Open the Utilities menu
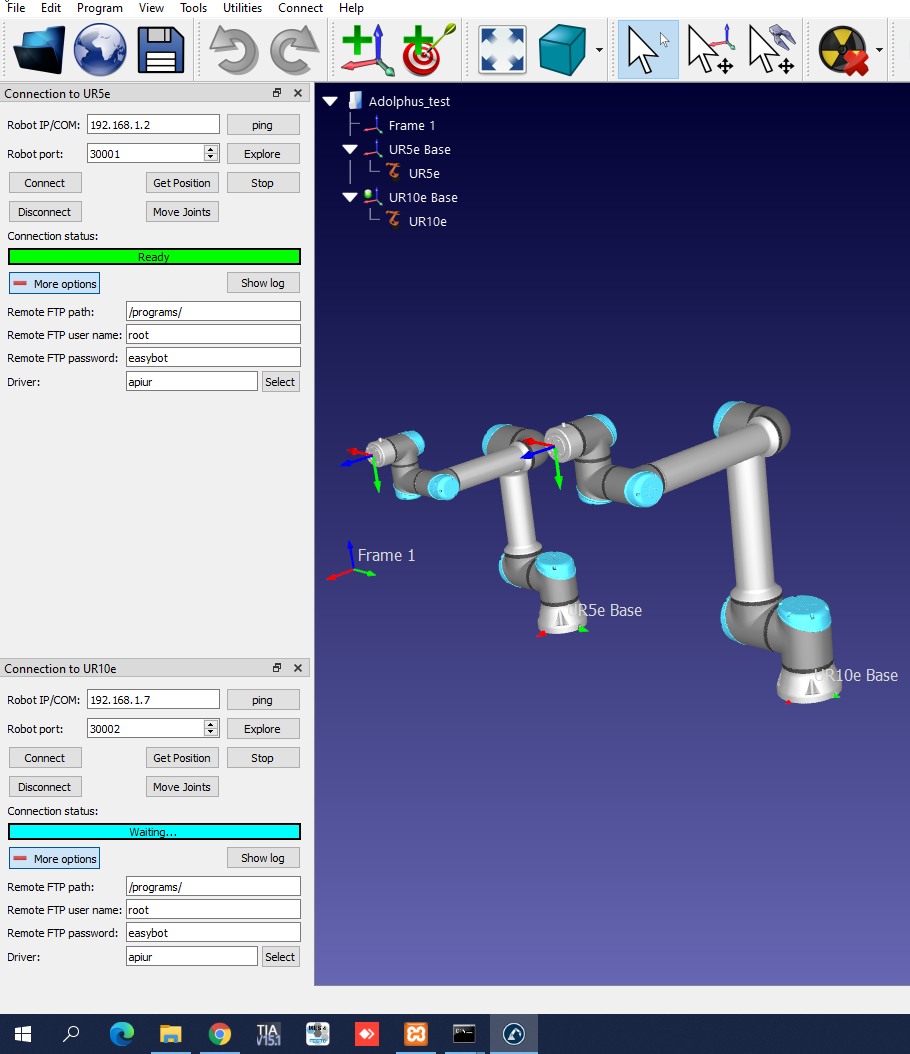Screen dimensions: 910x1054 242,8
